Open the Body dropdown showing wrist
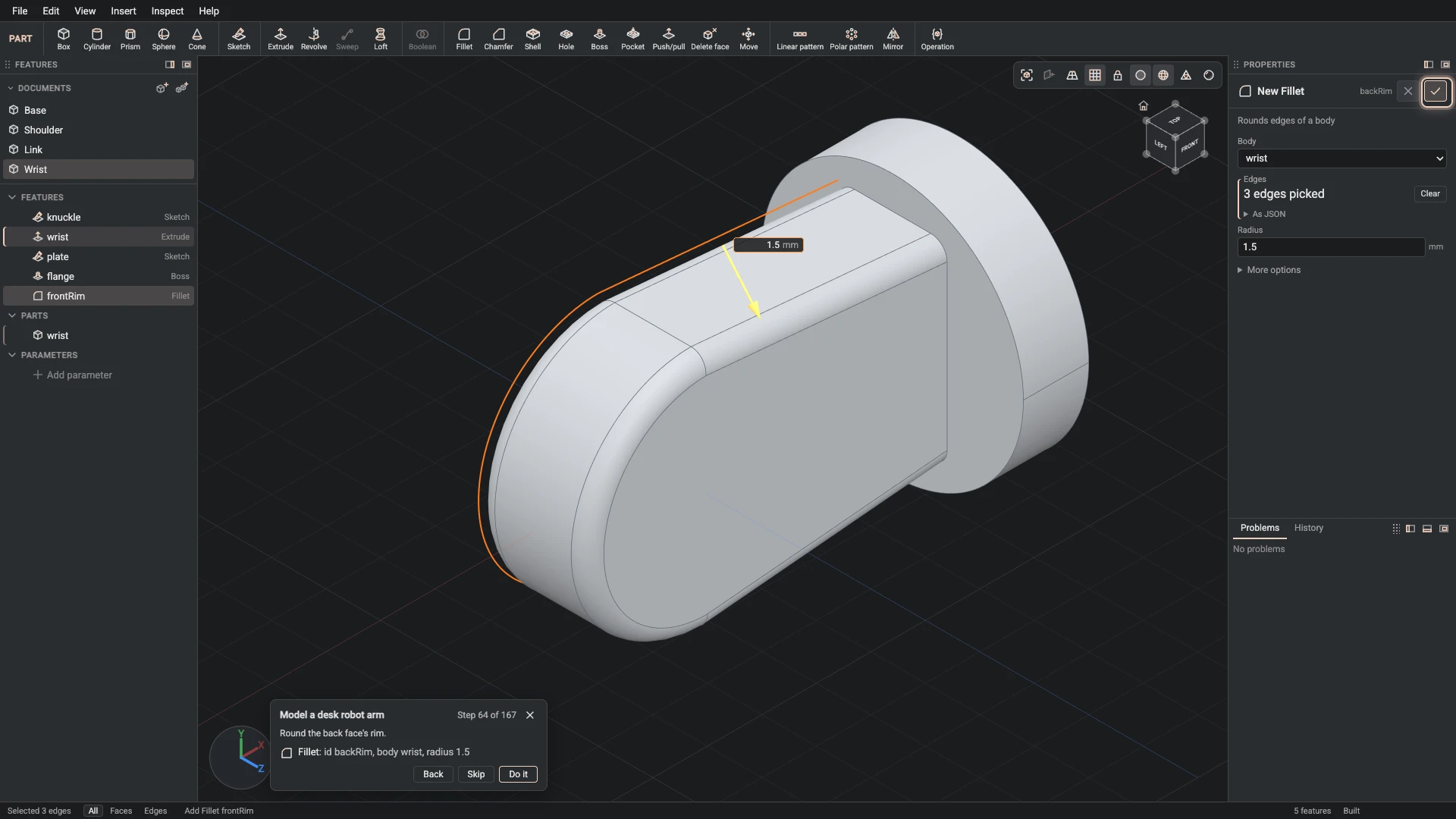This screenshot has height=819, width=1456. pos(1342,158)
